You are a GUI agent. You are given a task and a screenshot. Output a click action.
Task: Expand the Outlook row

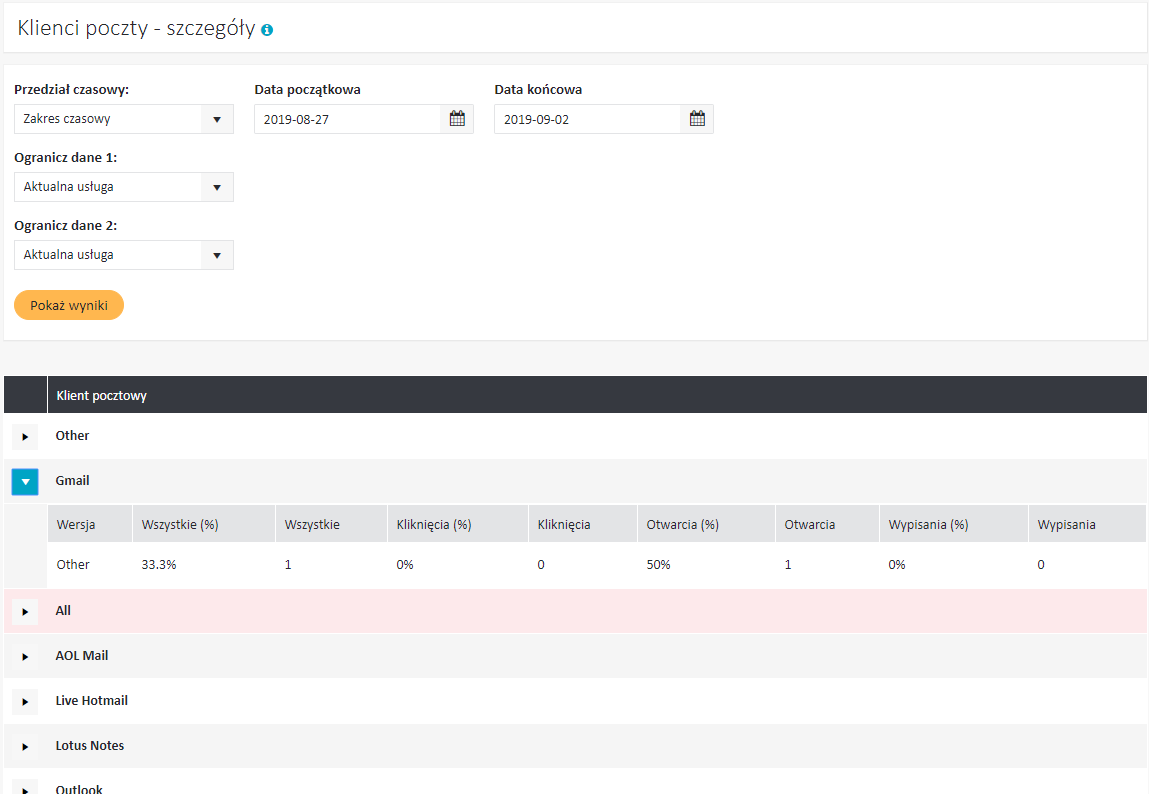(25, 787)
